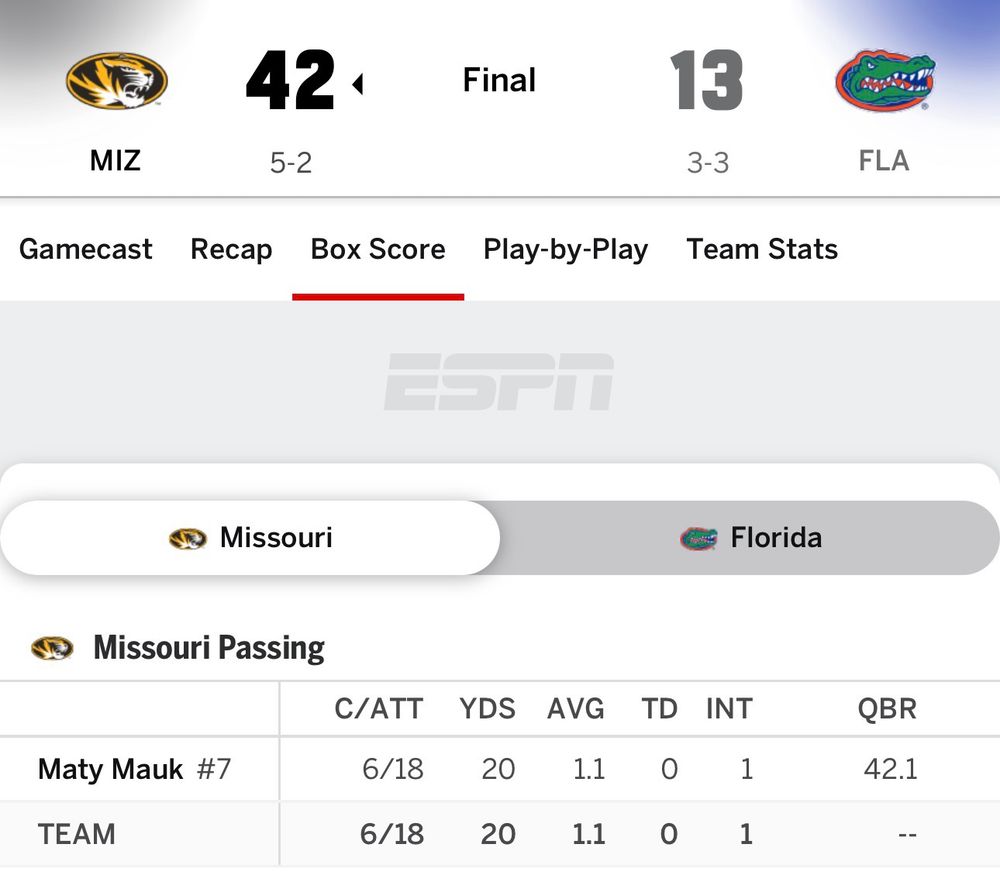Open the Gamecast tab
The height and width of the screenshot is (878, 1000).
(x=86, y=249)
